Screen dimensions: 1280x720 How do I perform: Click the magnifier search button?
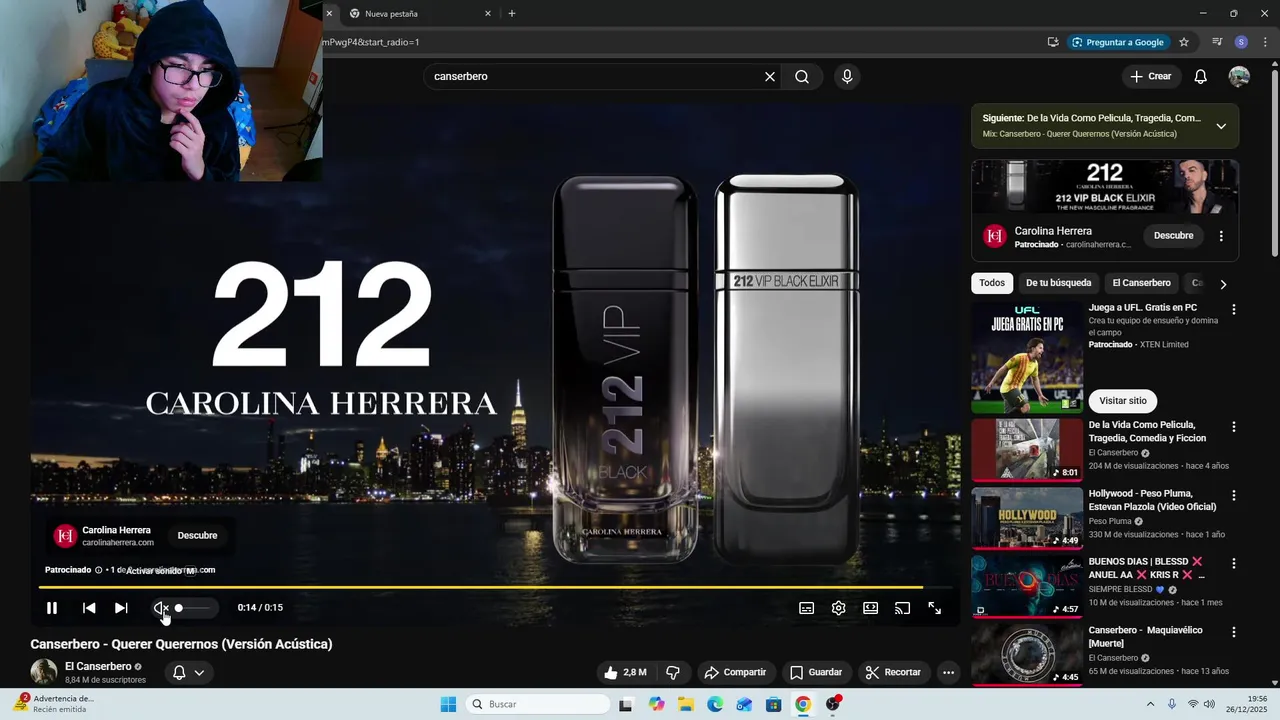click(x=802, y=76)
